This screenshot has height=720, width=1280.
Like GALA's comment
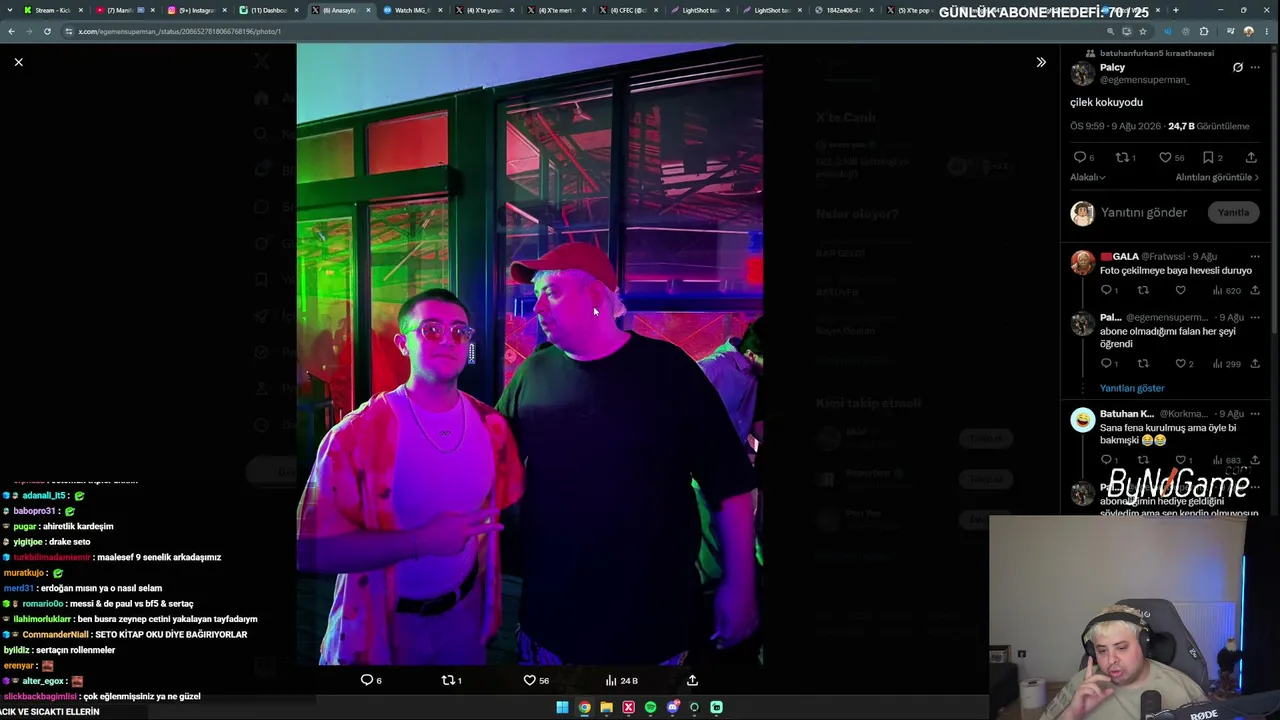1180,290
